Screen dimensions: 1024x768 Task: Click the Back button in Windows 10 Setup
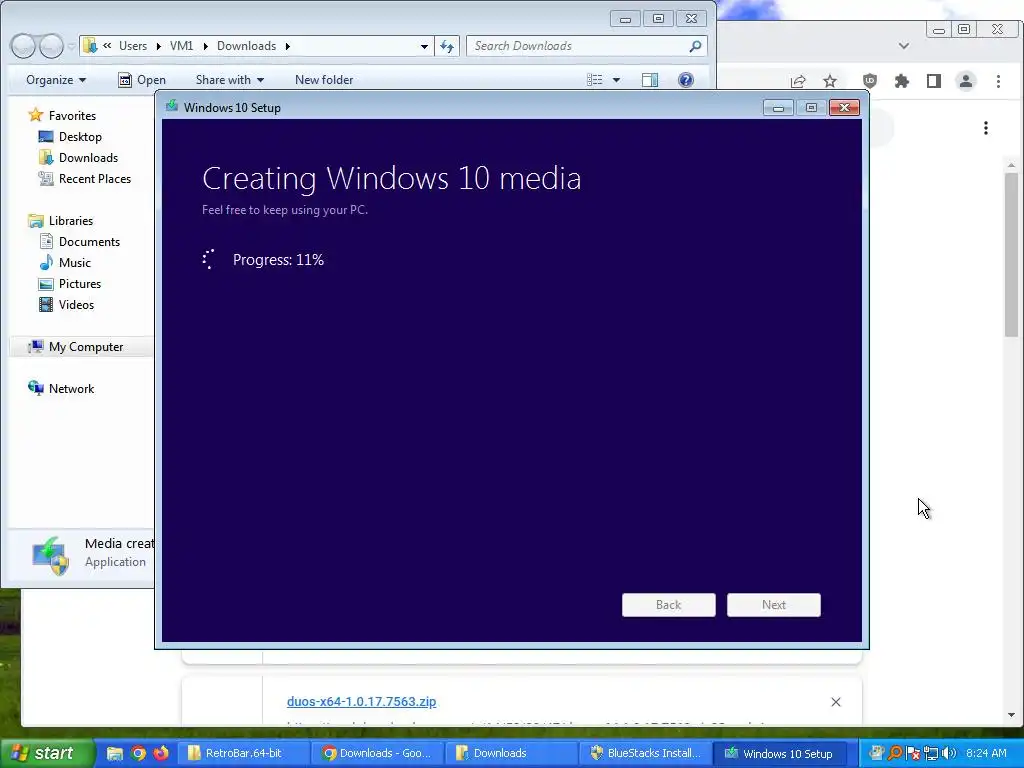(668, 605)
